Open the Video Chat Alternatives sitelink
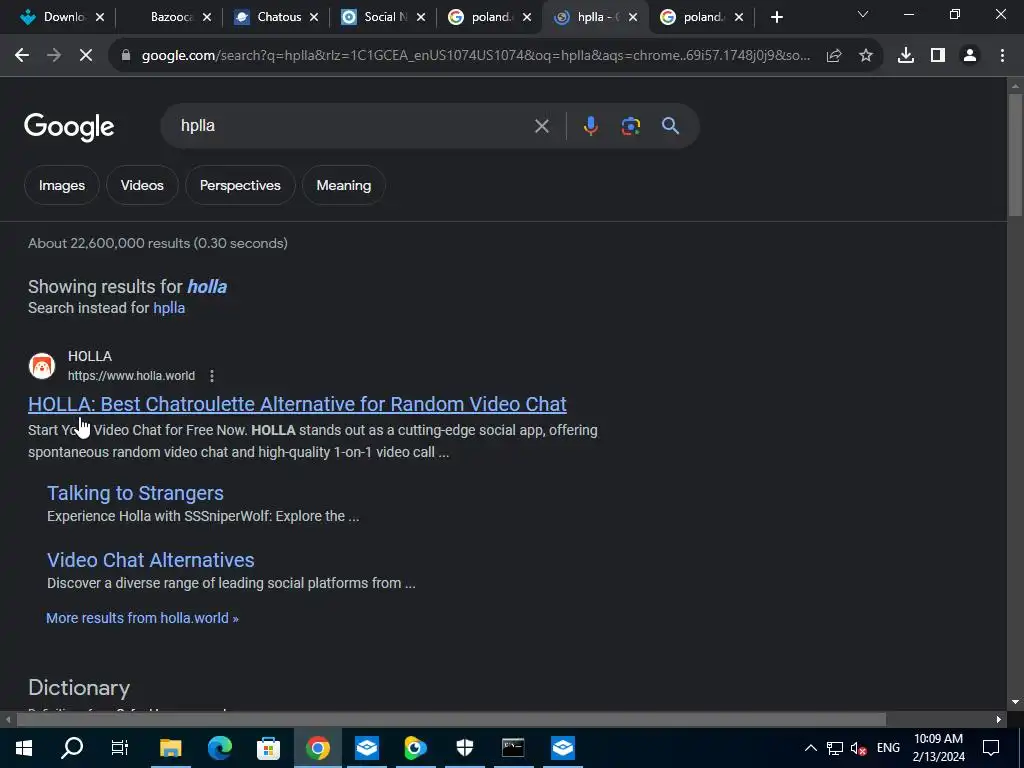 [x=151, y=560]
